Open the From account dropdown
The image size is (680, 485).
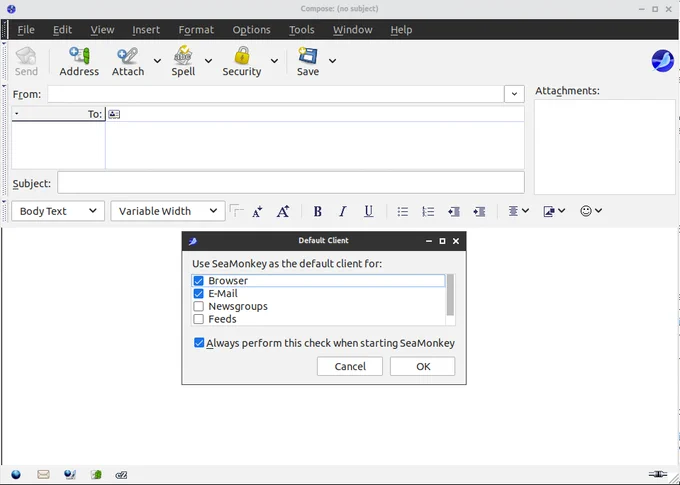click(514, 94)
